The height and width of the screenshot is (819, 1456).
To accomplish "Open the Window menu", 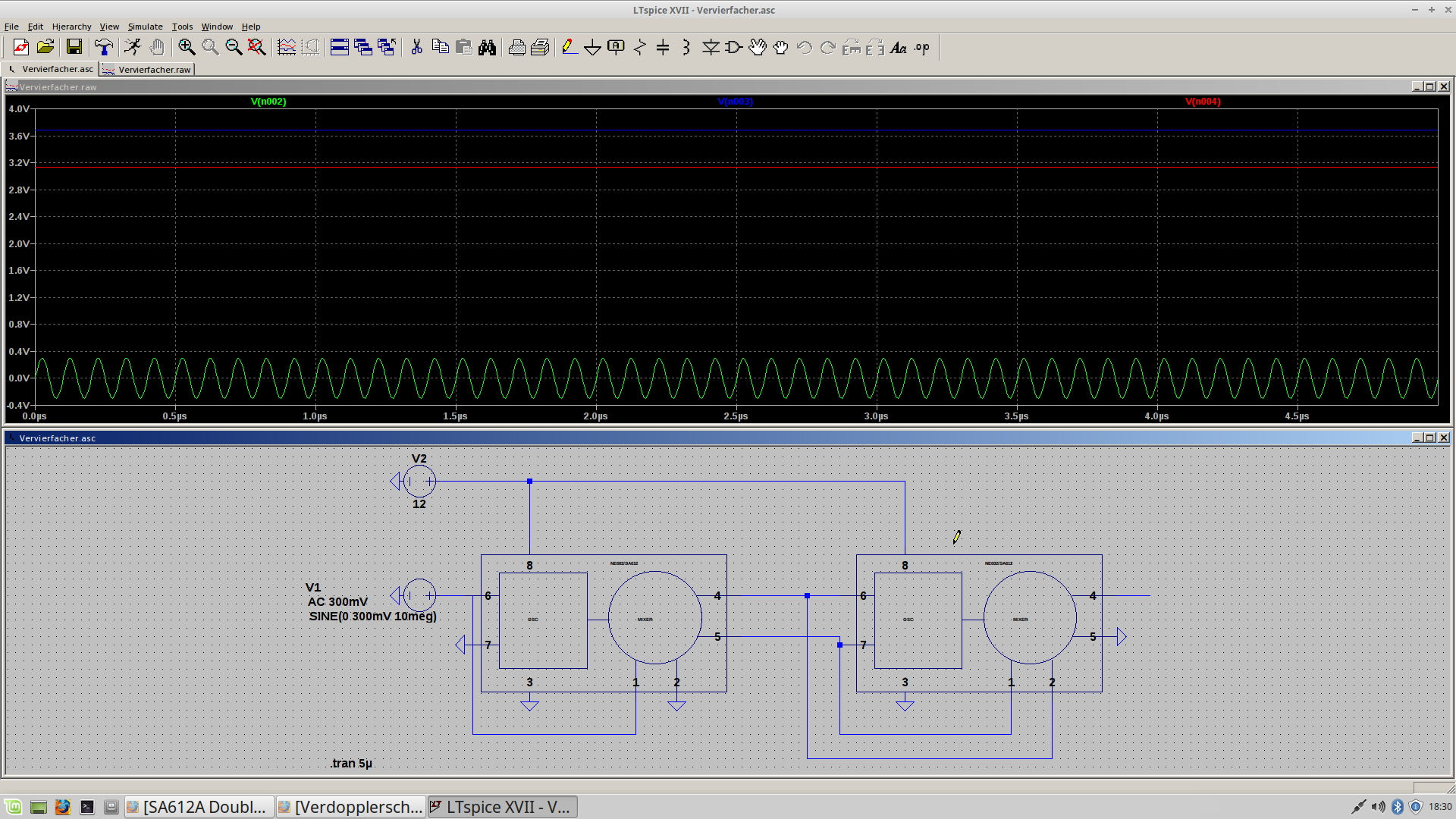I will [217, 27].
